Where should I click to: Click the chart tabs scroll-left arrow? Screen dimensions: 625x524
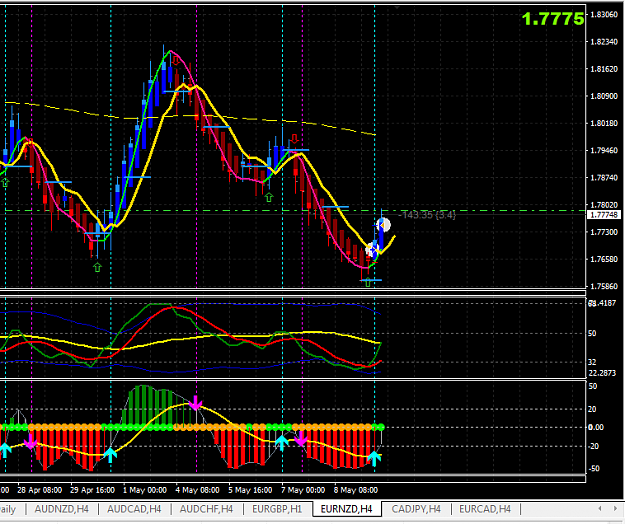point(600,508)
